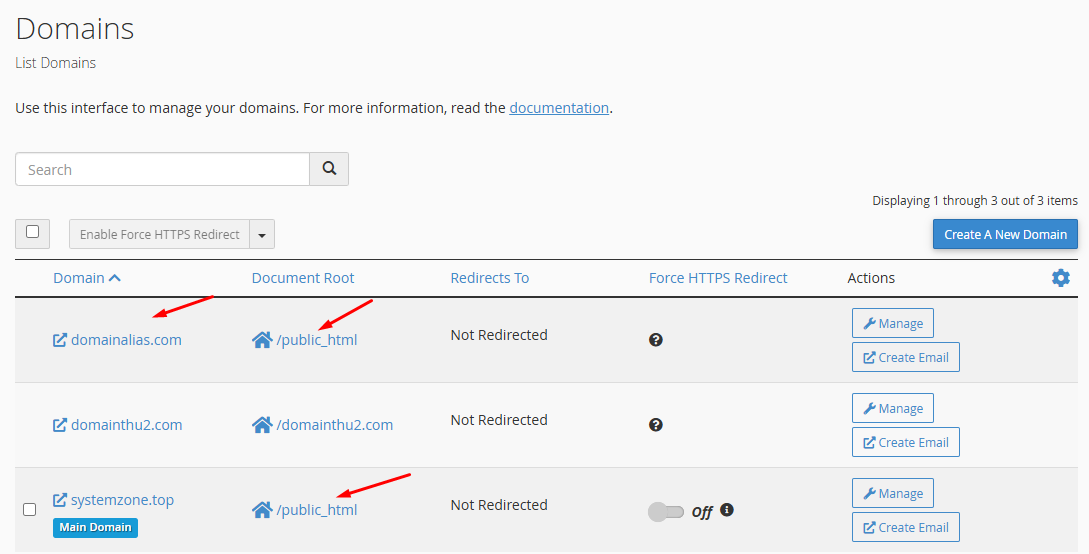Expand the Force HTTPS Redirect dropdown arrow

coord(262,235)
